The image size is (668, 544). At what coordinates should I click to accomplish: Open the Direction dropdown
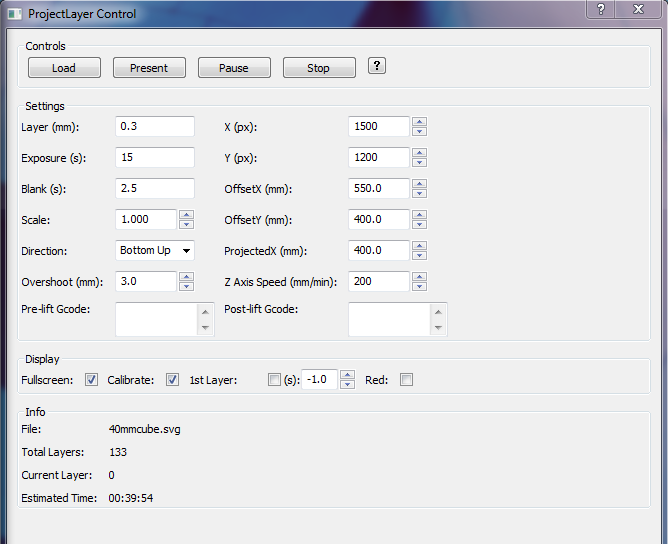(x=155, y=250)
